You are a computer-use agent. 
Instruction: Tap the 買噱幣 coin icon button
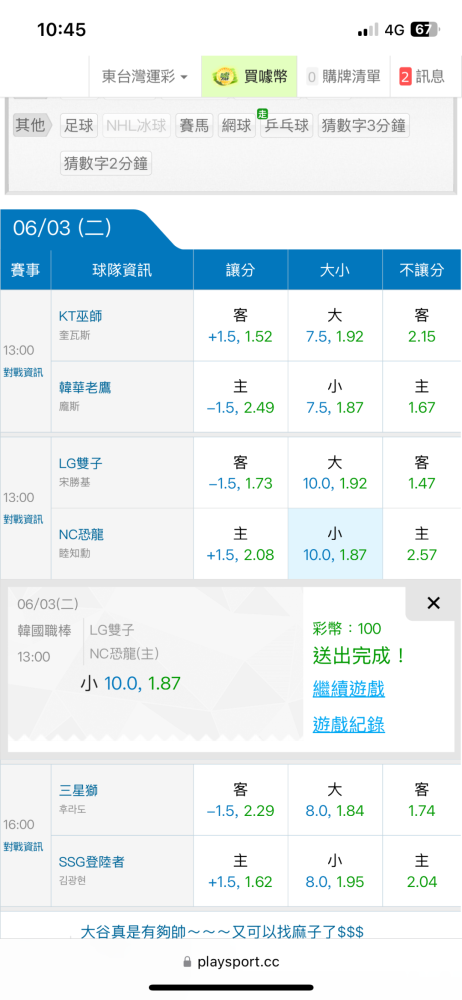250,77
